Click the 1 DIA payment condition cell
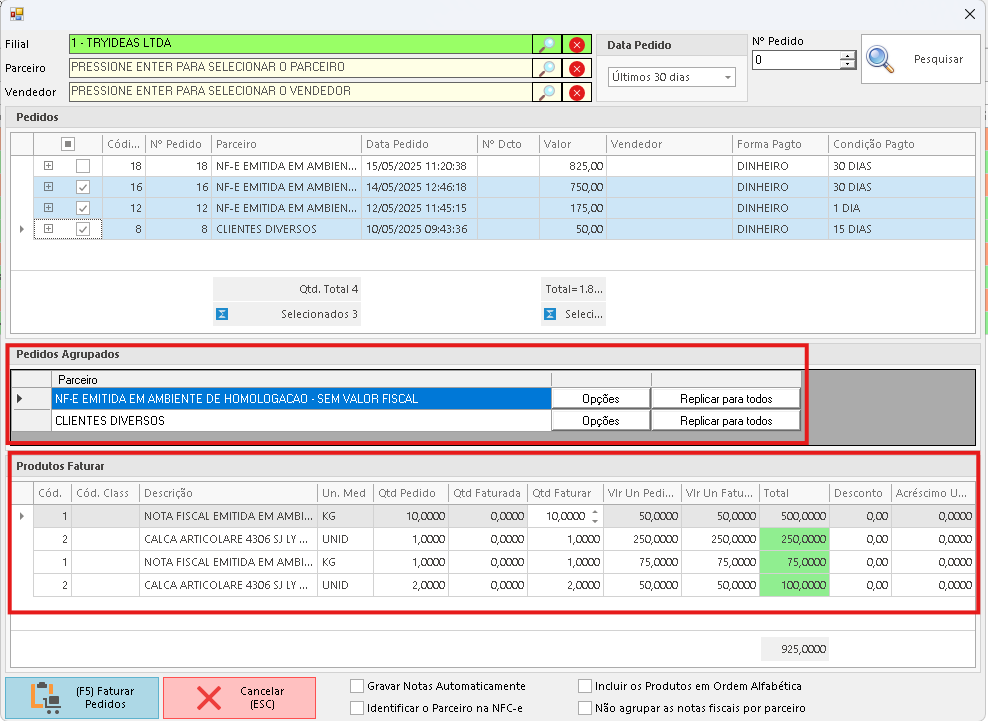 pos(901,208)
